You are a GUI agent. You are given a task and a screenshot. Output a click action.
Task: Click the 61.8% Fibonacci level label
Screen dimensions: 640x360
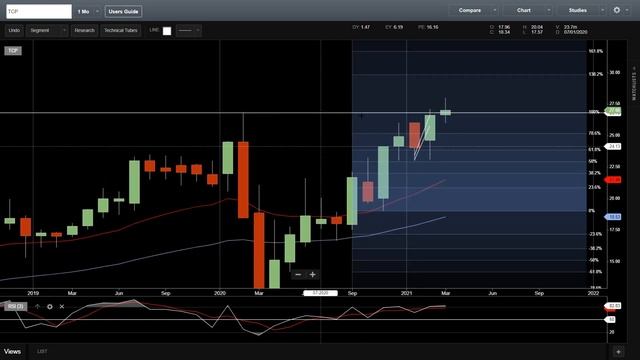coord(594,149)
